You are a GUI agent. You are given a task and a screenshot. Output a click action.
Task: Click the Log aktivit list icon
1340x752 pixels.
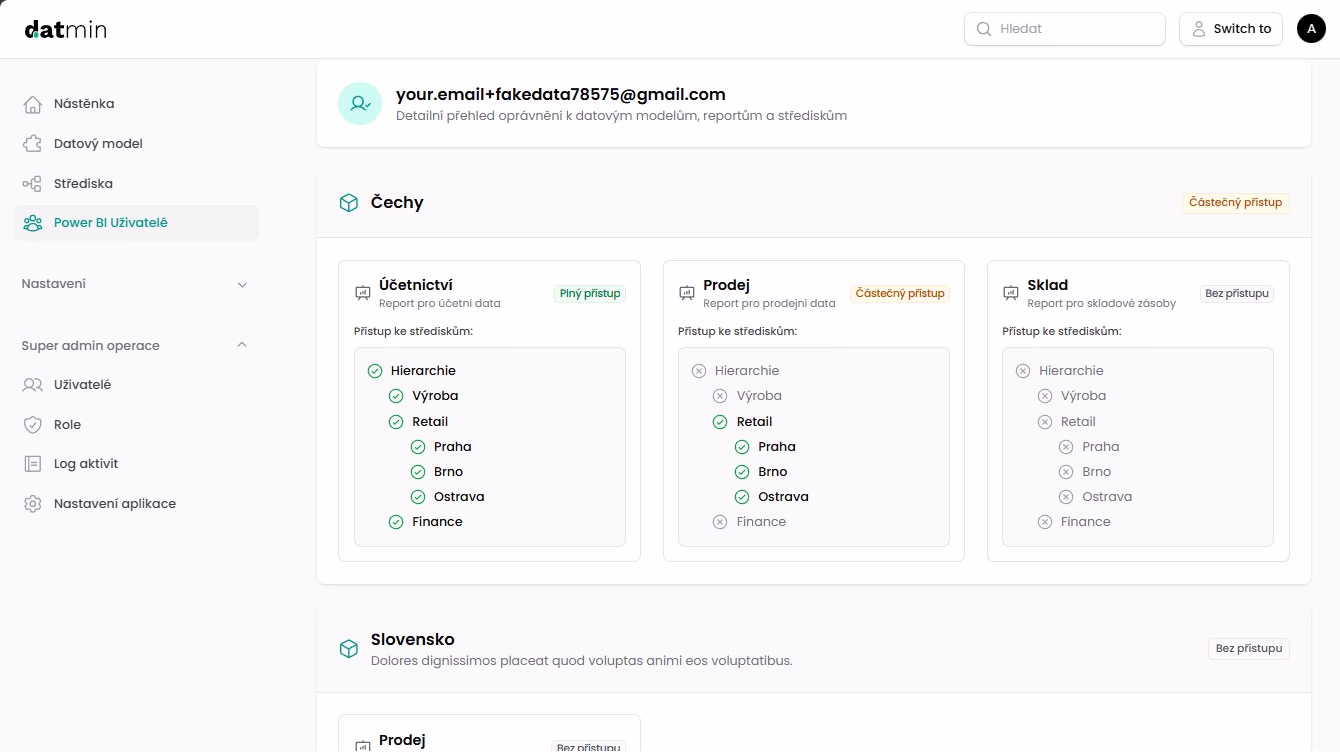[x=33, y=464]
